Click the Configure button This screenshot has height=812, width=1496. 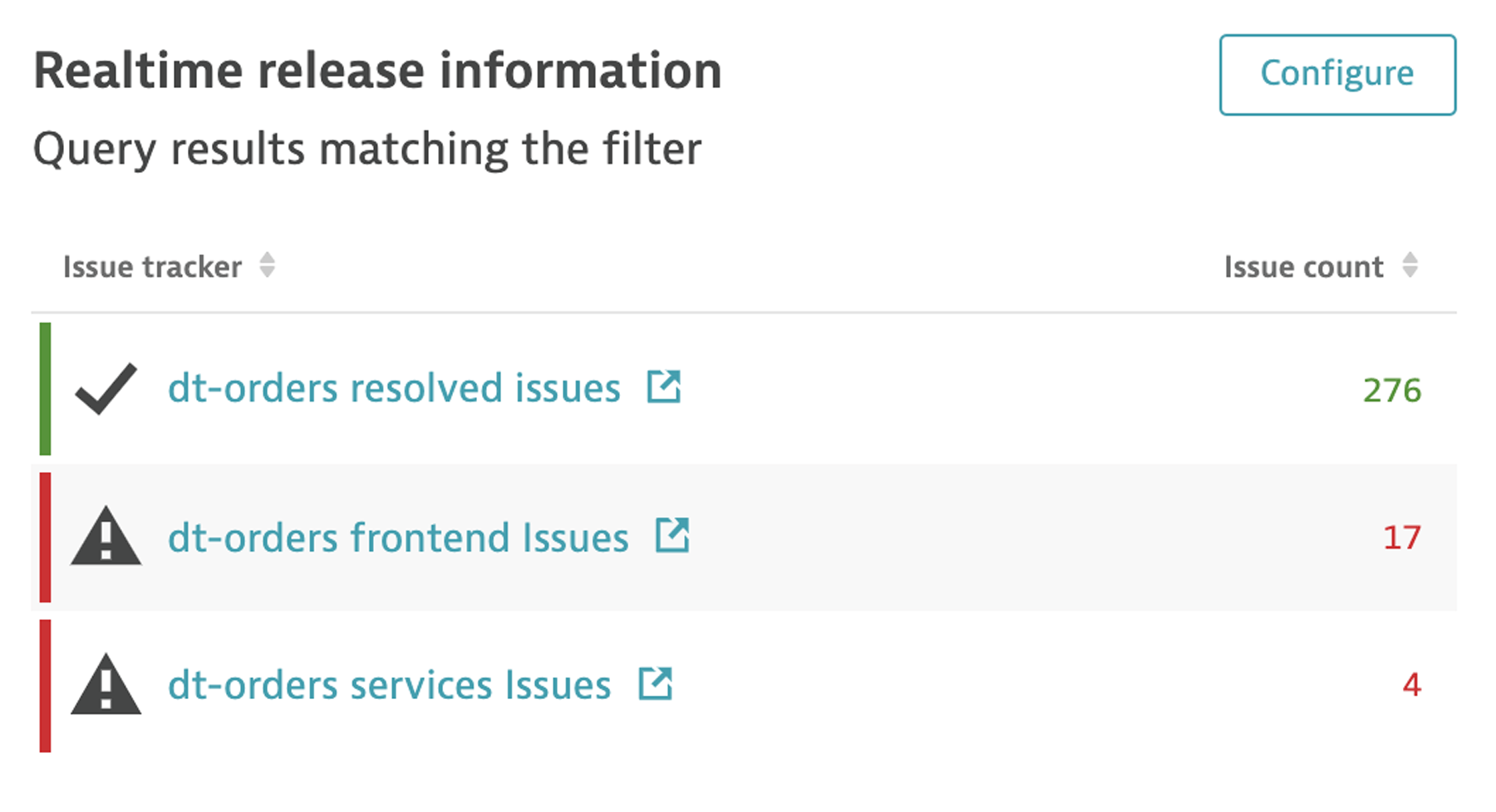pos(1336,73)
